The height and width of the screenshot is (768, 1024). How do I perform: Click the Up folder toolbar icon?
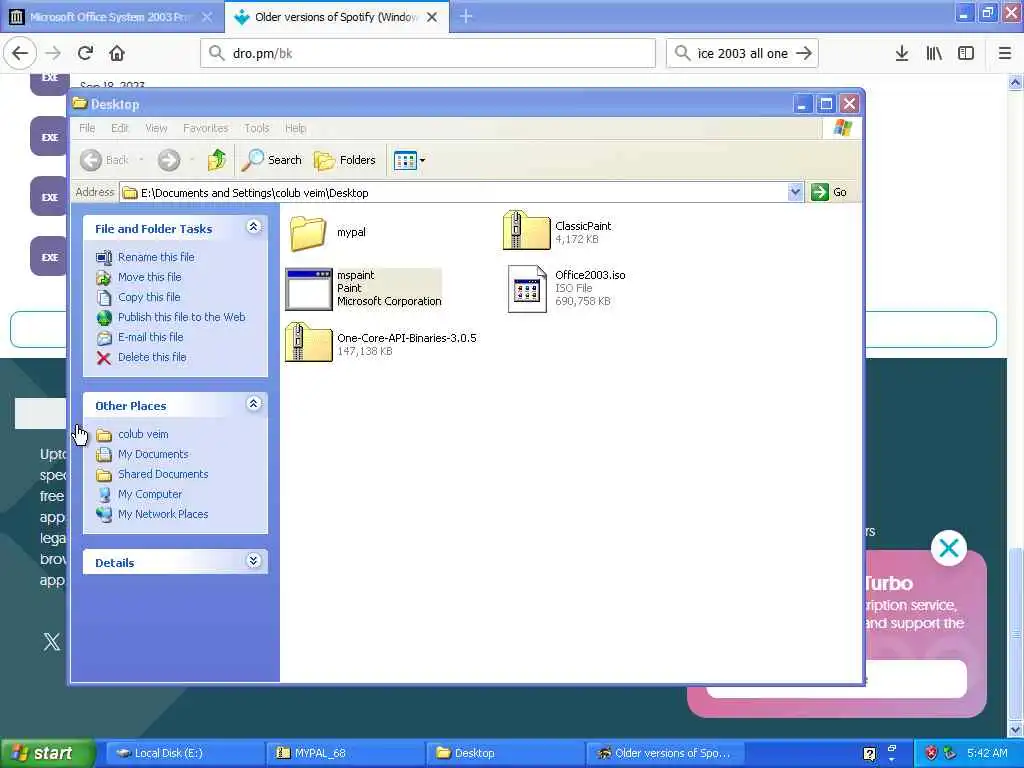216,160
